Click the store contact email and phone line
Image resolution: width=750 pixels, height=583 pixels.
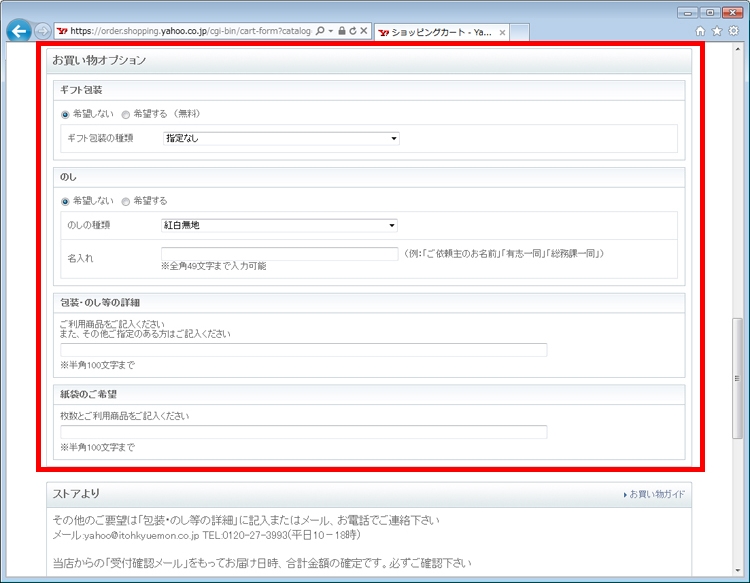pyautogui.click(x=206, y=535)
